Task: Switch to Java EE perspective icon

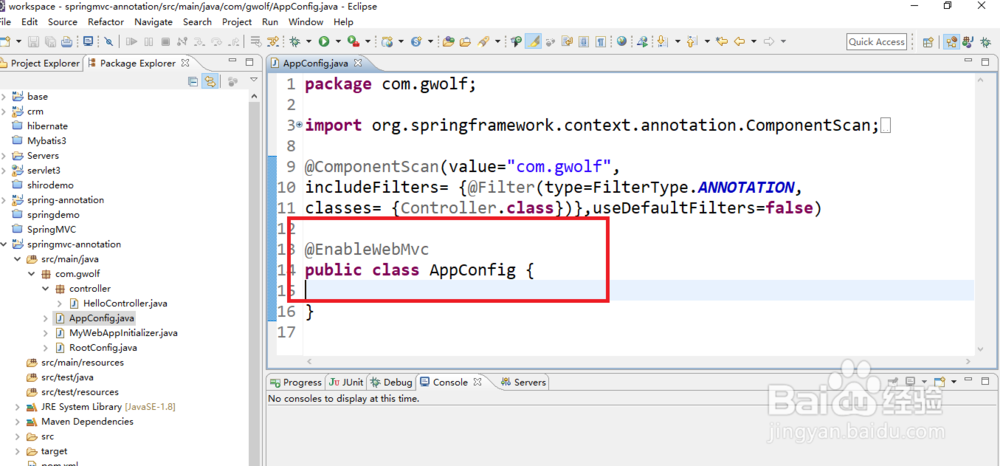Action: pyautogui.click(x=952, y=41)
